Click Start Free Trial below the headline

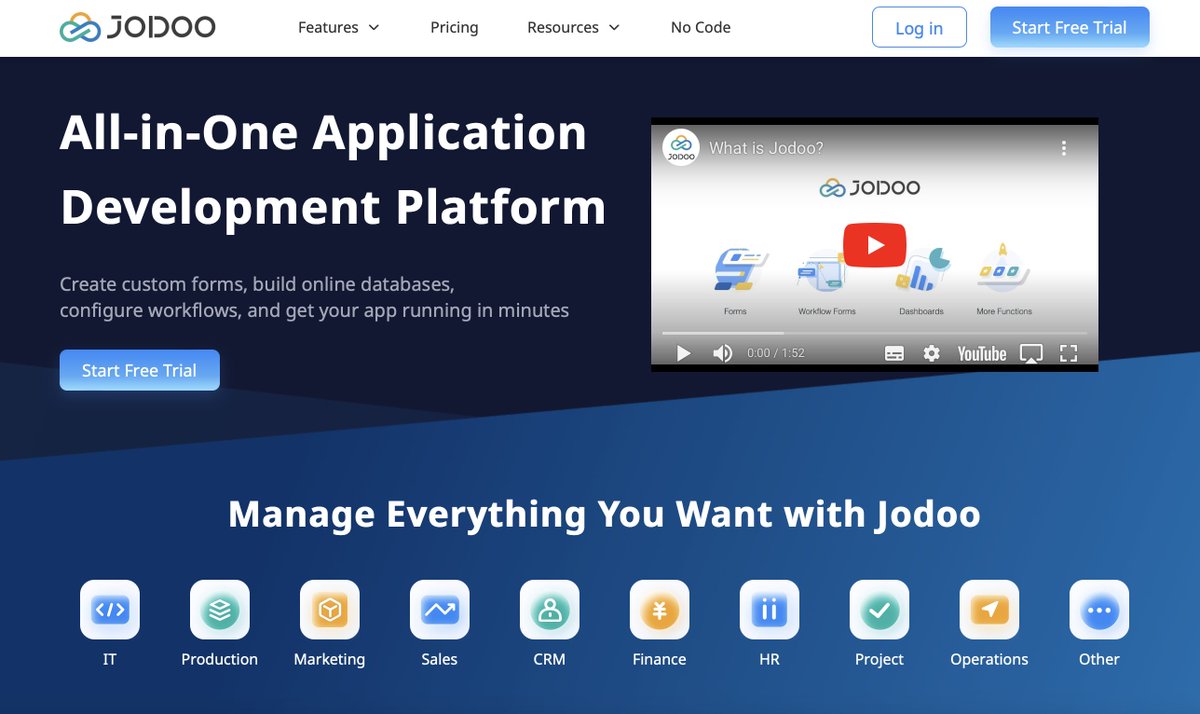click(x=139, y=370)
